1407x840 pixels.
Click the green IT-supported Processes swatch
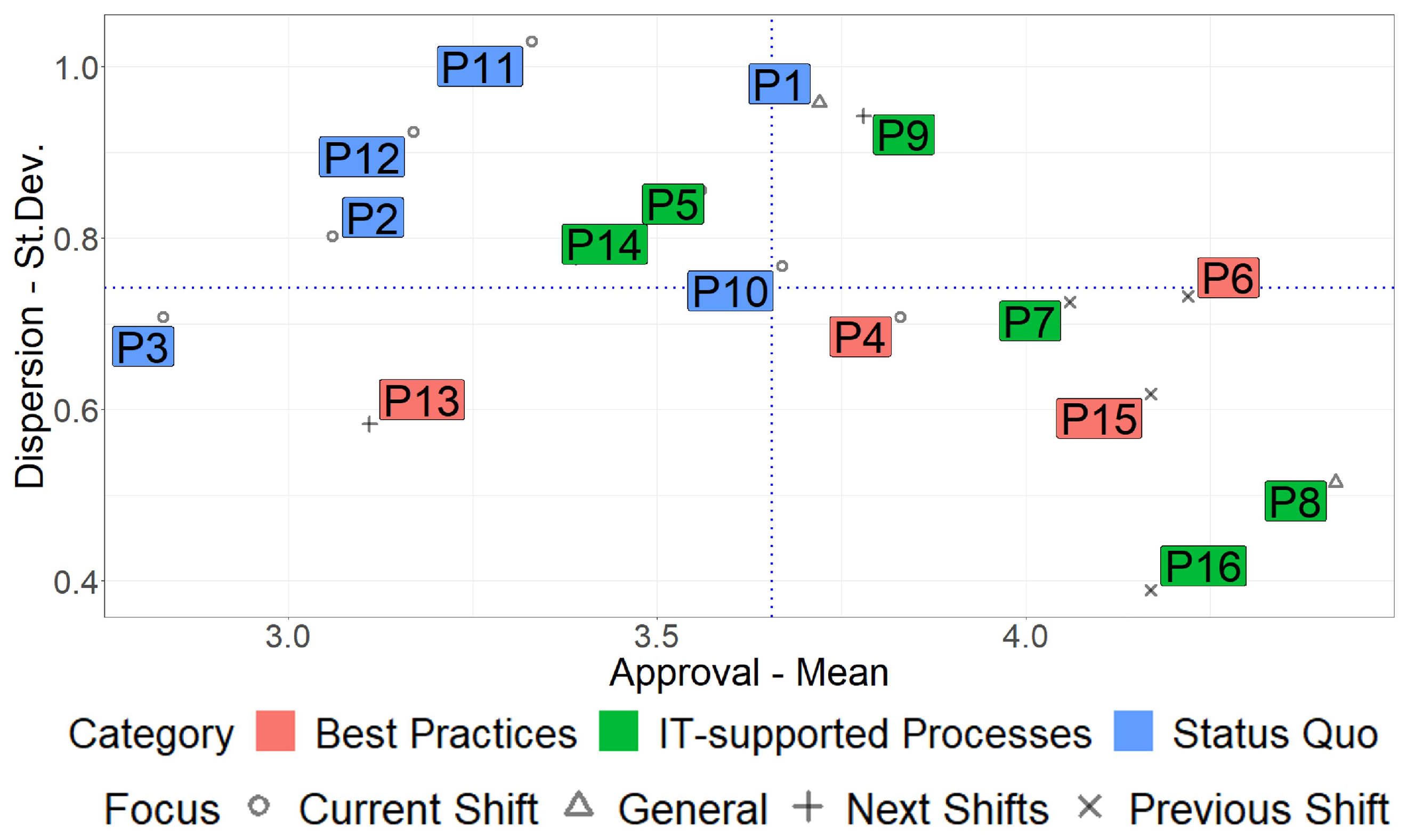tap(618, 731)
